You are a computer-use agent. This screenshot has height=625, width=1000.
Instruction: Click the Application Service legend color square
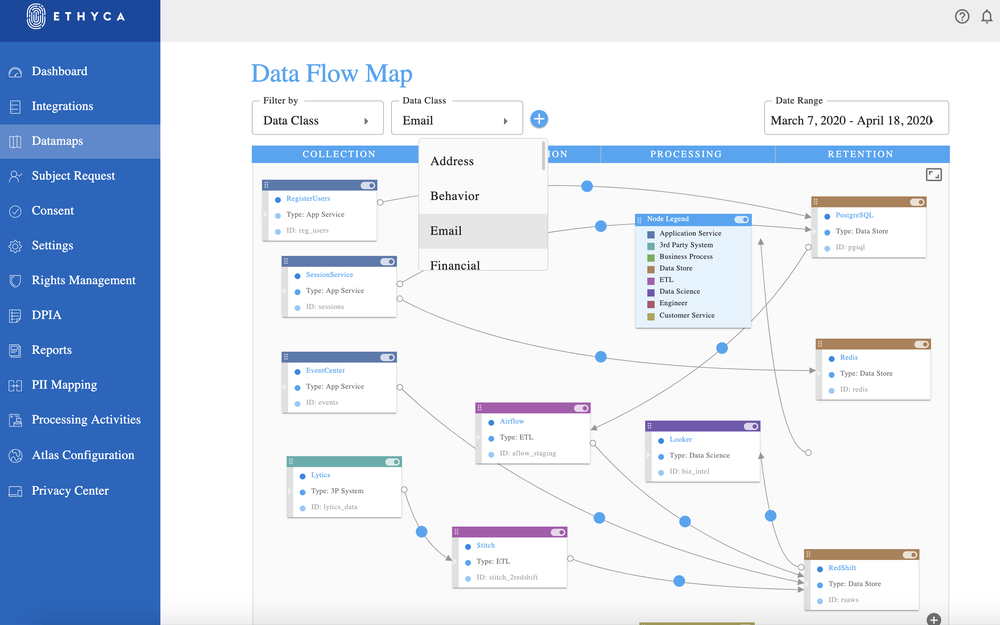[651, 234]
